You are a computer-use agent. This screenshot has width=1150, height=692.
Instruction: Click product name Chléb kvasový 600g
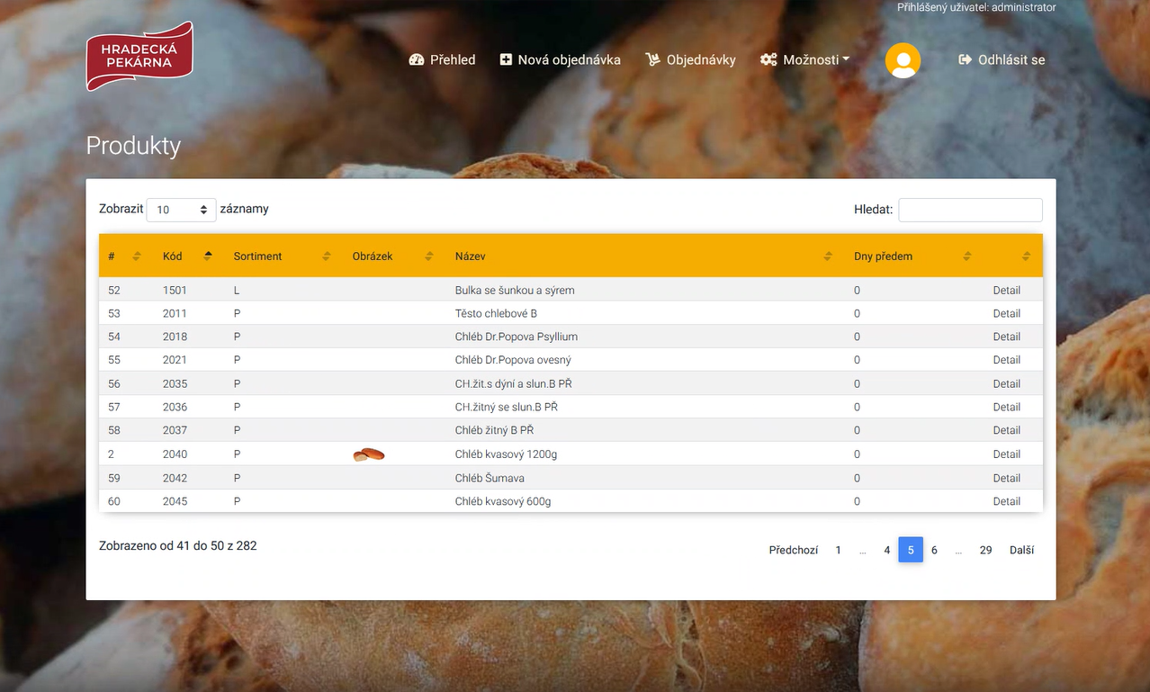click(x=502, y=501)
